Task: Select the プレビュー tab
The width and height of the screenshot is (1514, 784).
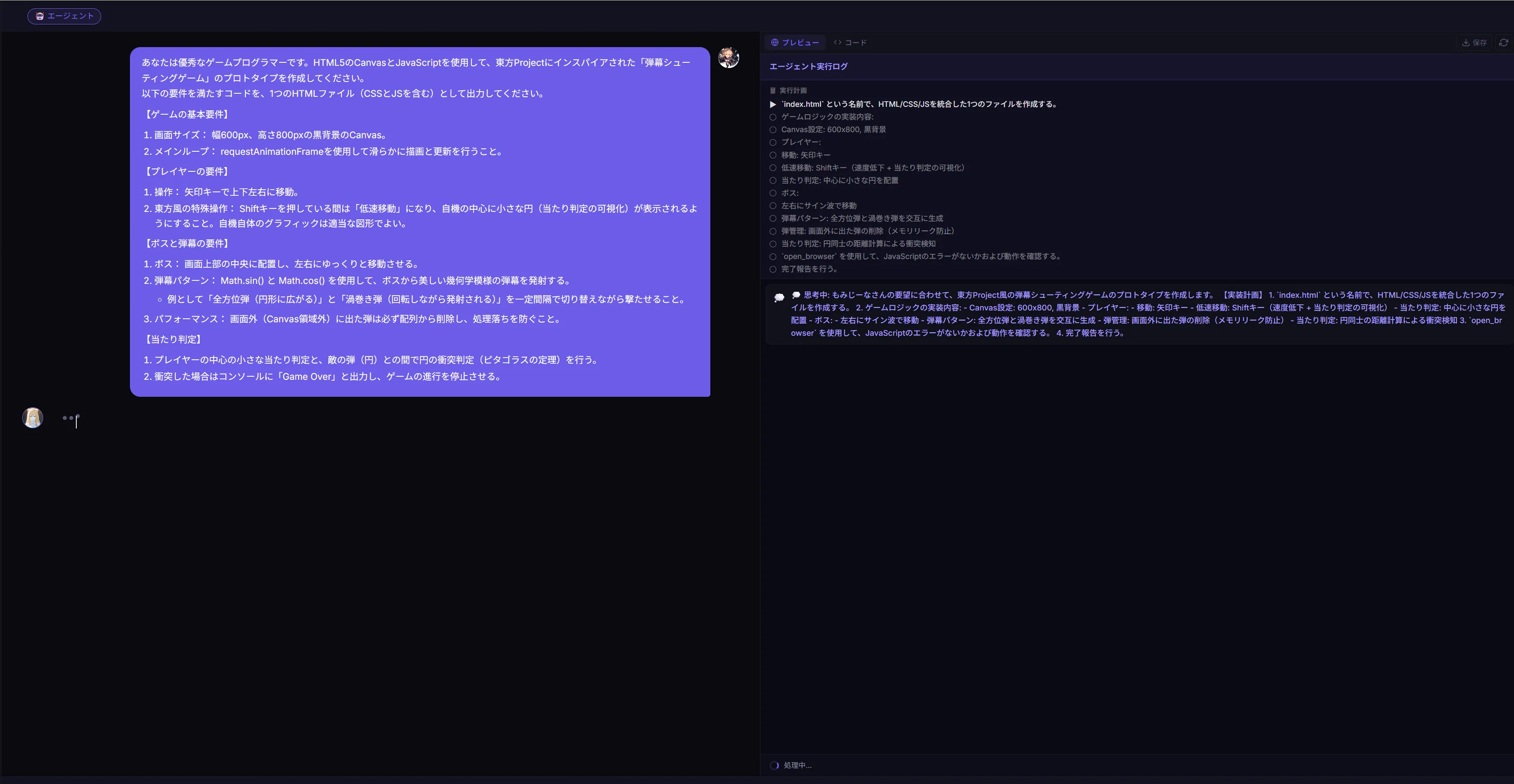Action: [x=795, y=42]
